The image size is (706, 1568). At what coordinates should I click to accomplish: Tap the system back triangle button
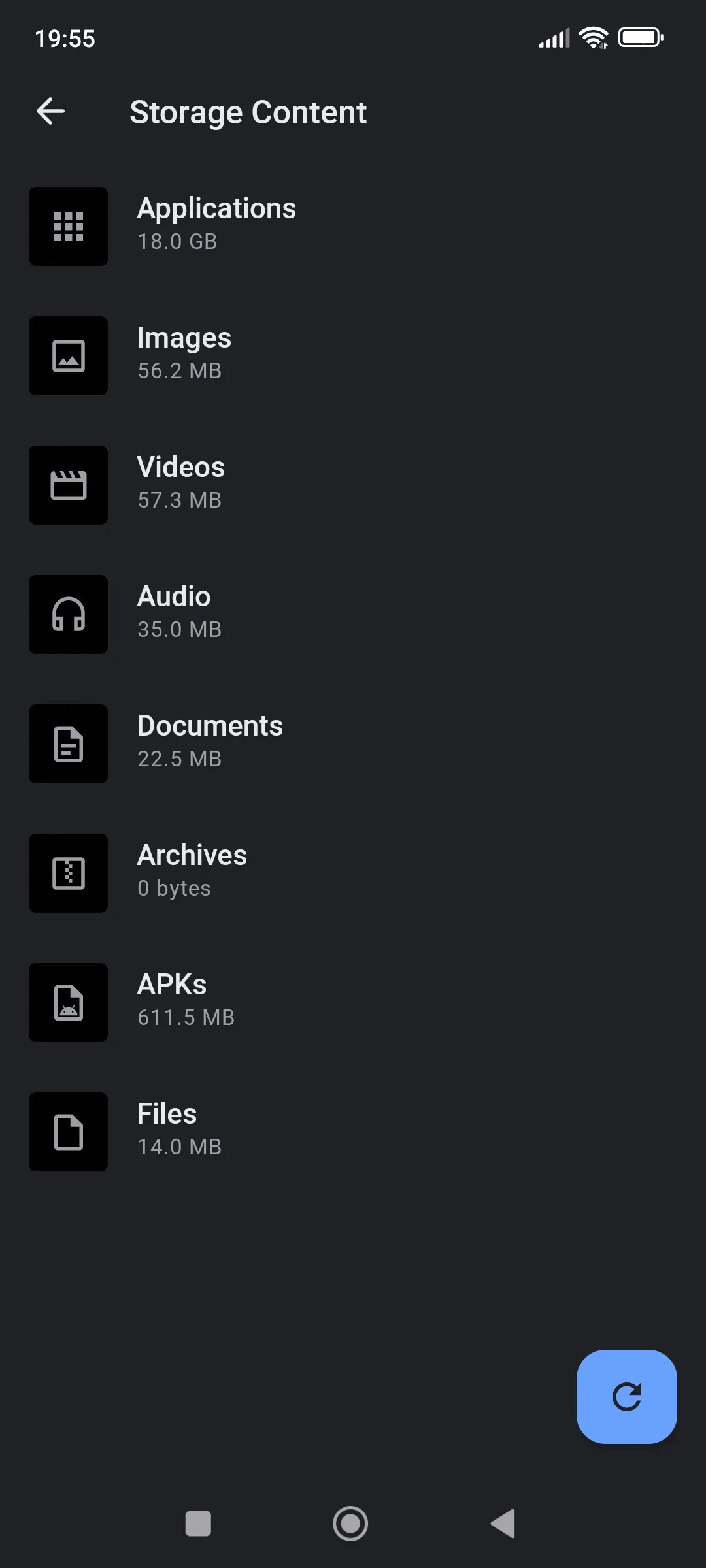(503, 1524)
